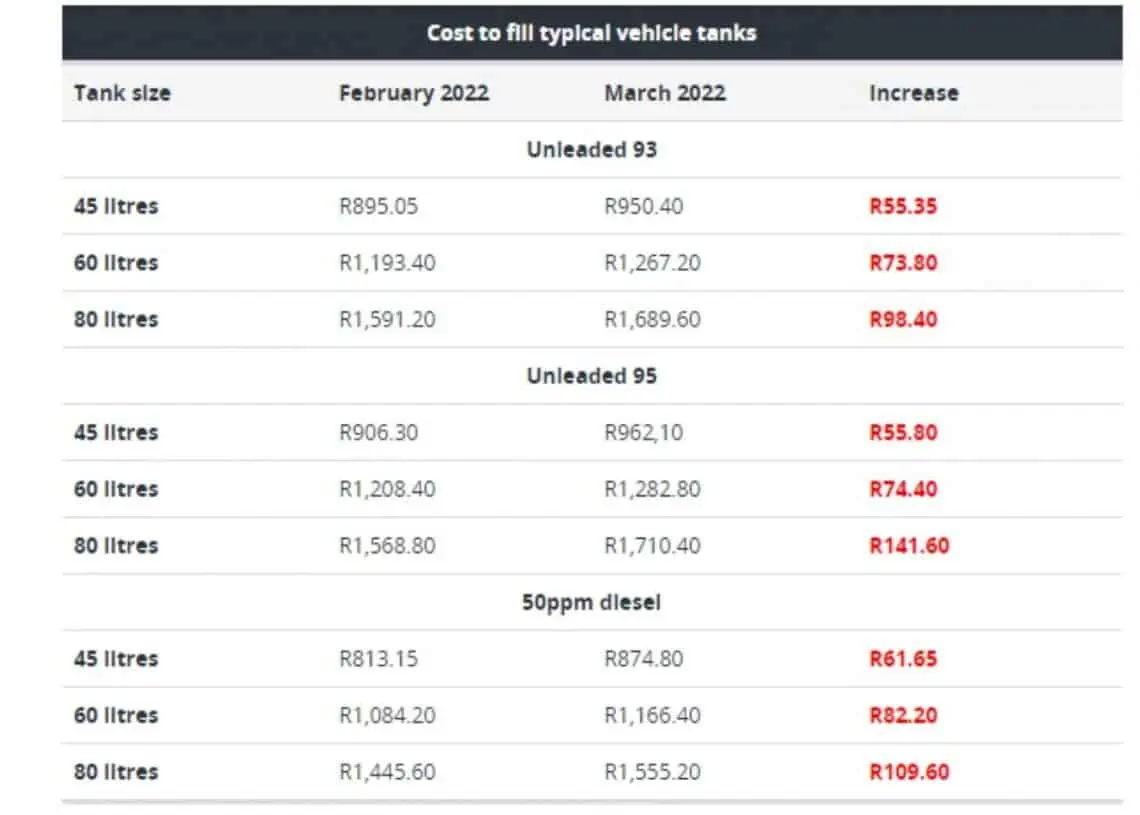Click the 'Cost to fill typical vehicle tanks' header

point(591,33)
